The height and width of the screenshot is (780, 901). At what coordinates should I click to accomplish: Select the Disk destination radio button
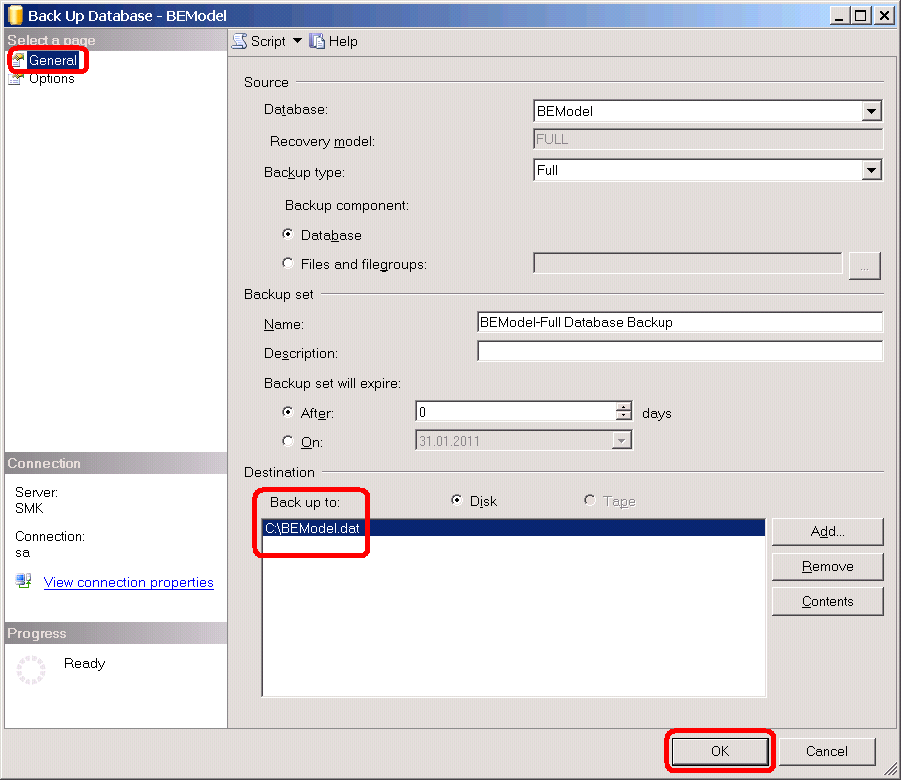(x=458, y=501)
